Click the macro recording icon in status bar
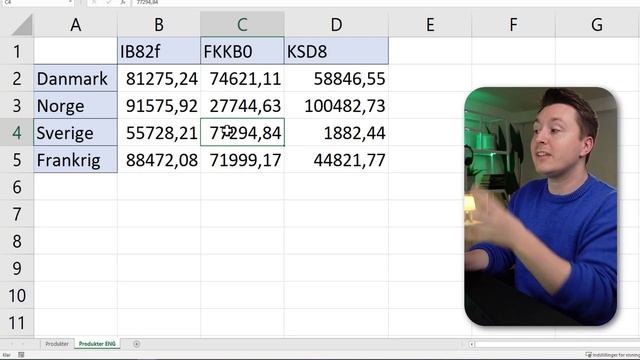Viewport: 640px width, 360px height. [x=21, y=355]
